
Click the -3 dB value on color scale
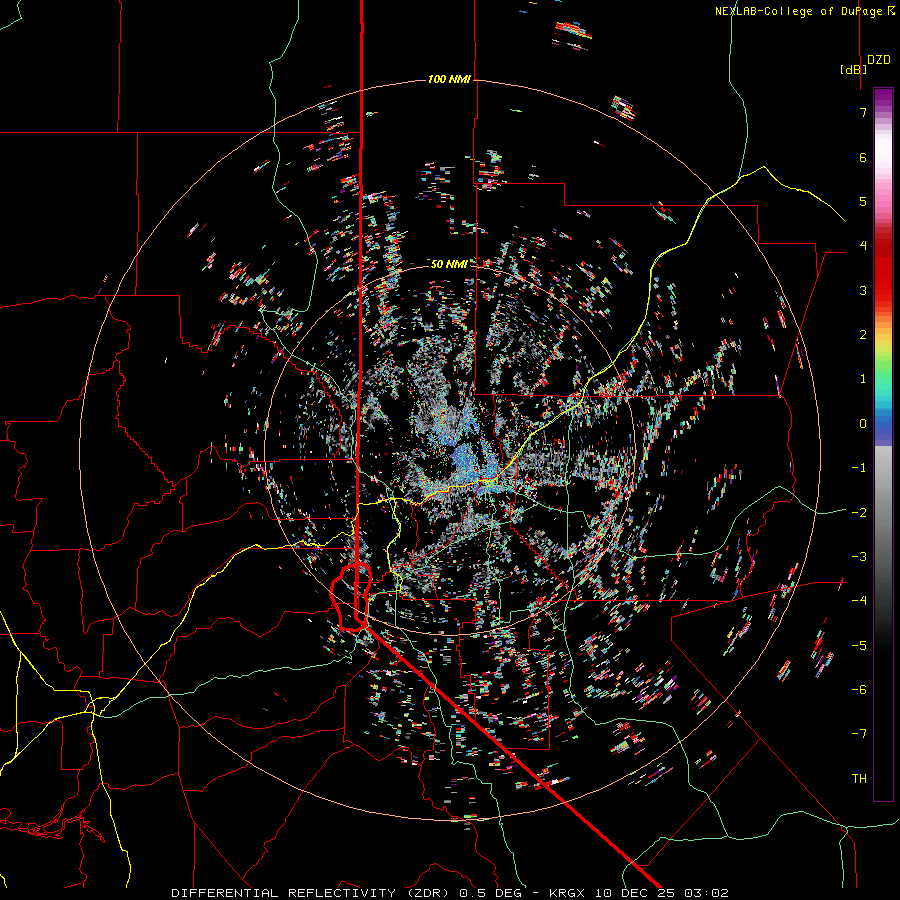859,557
